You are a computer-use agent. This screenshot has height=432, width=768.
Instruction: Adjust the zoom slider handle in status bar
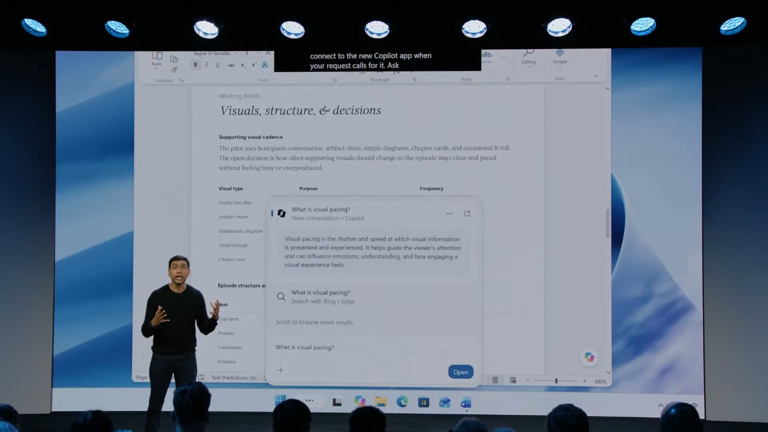pyautogui.click(x=556, y=381)
